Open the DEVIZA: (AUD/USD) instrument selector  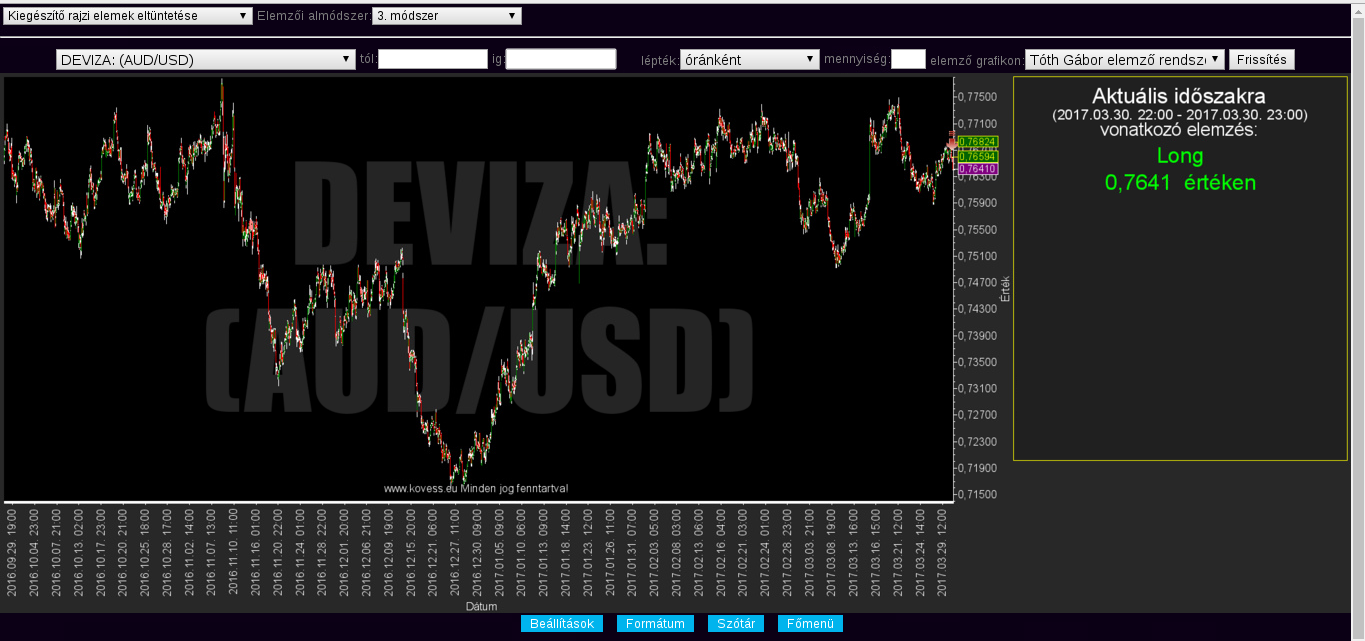tap(206, 60)
